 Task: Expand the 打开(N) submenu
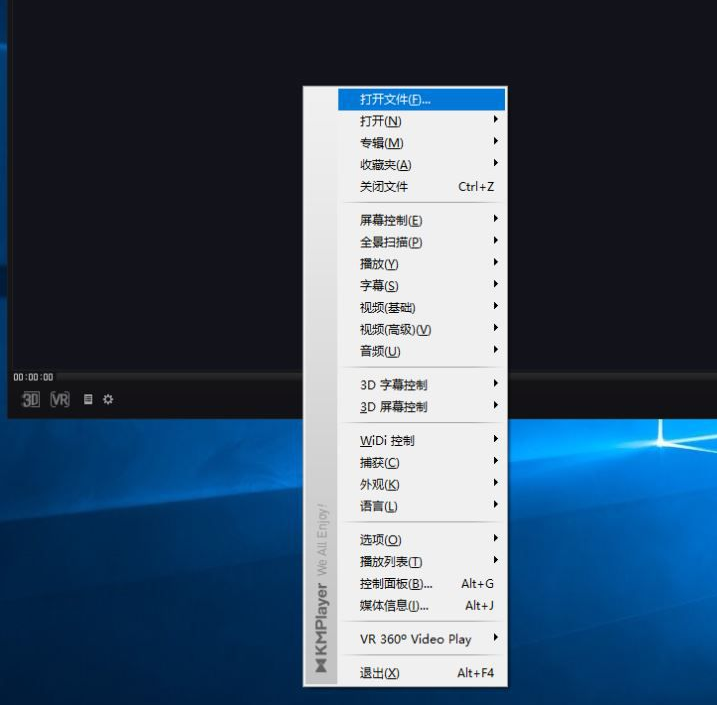(x=380, y=121)
